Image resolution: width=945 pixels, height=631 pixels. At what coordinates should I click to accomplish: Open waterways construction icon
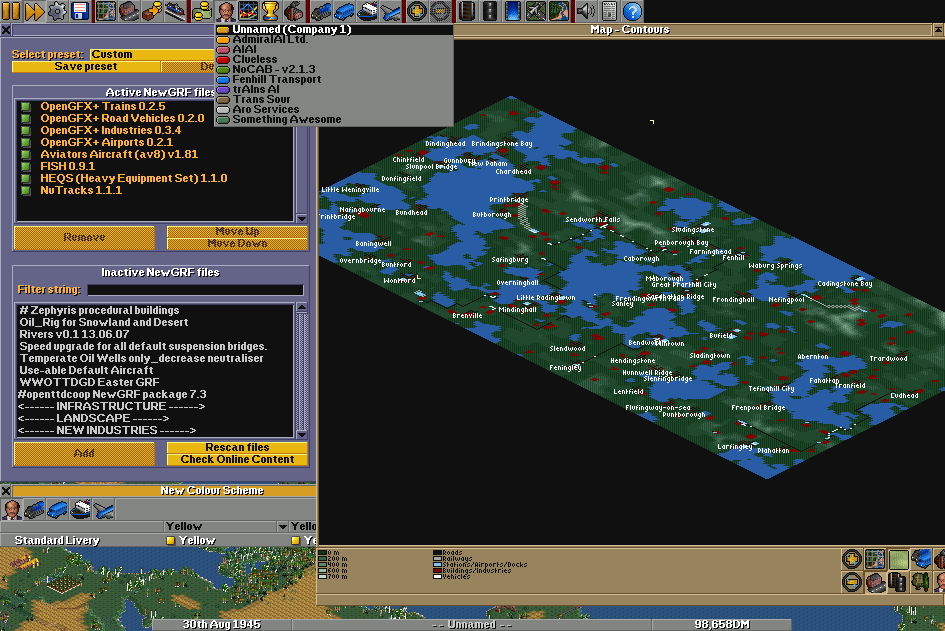[512, 11]
